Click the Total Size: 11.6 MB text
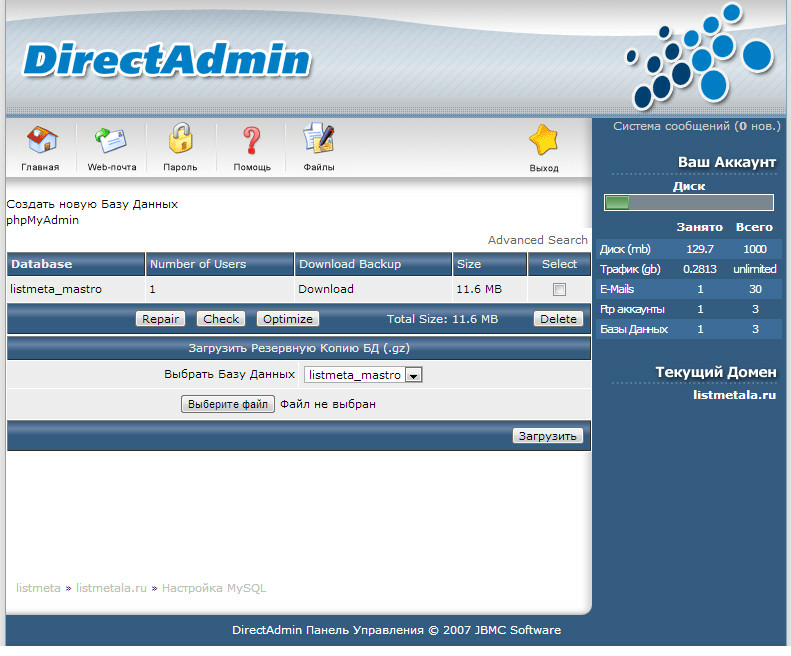The width and height of the screenshot is (791, 656). click(x=442, y=319)
